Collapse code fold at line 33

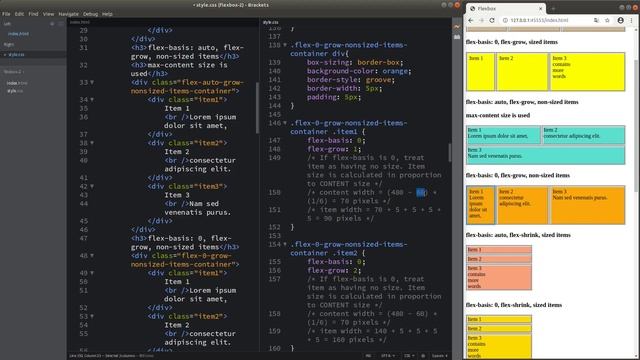tap(92, 82)
